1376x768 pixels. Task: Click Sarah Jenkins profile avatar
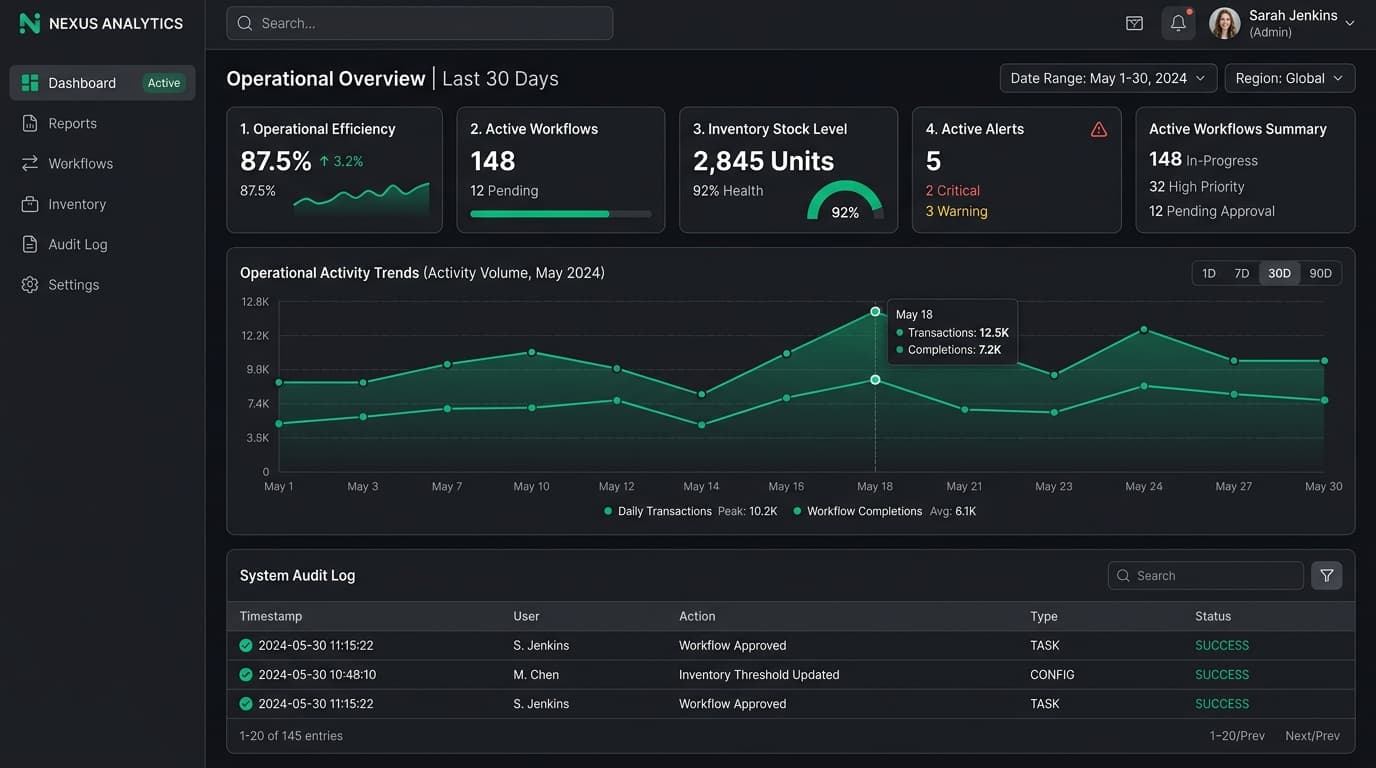pos(1225,23)
